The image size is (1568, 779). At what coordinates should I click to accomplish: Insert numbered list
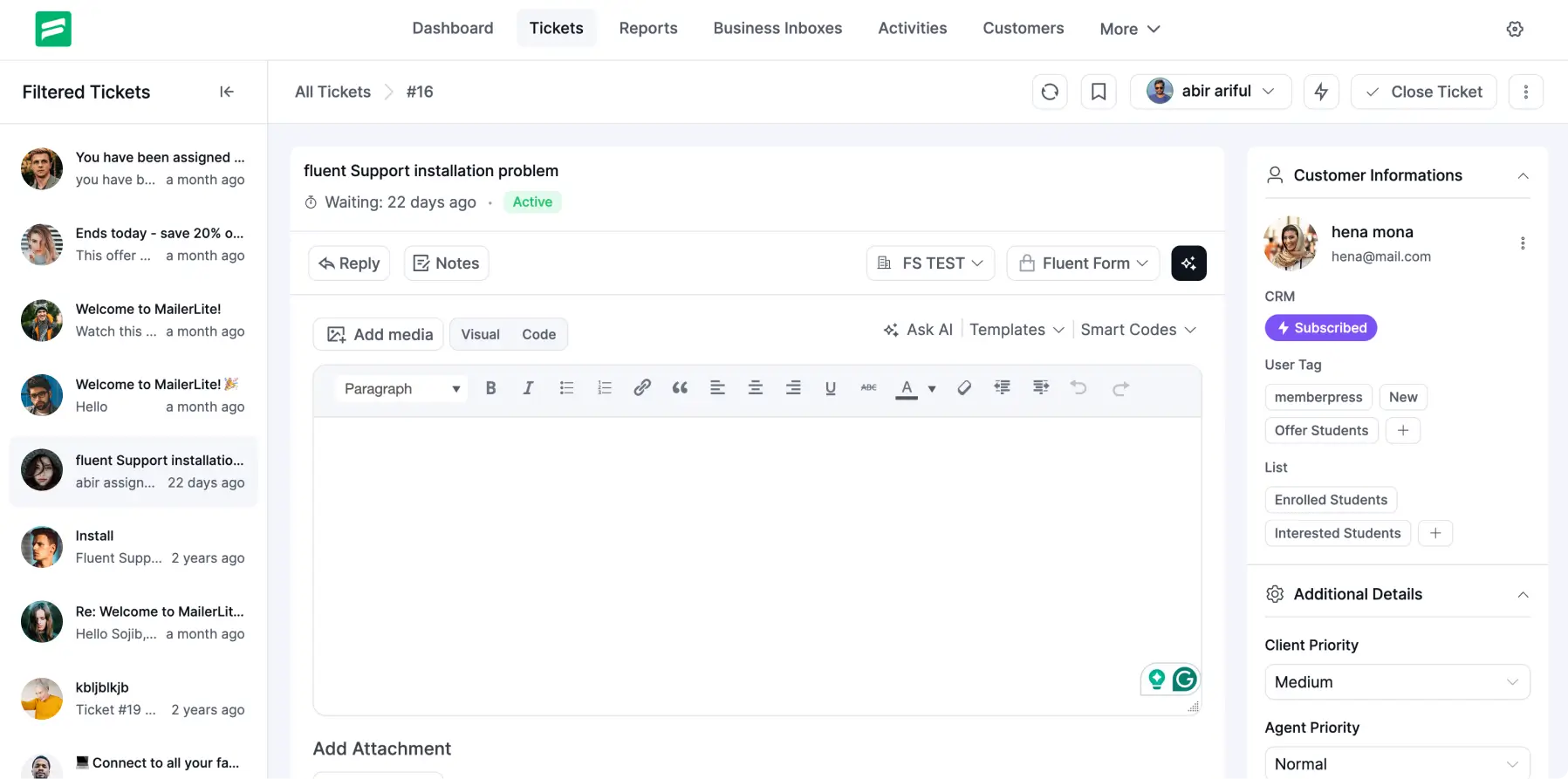[604, 388]
